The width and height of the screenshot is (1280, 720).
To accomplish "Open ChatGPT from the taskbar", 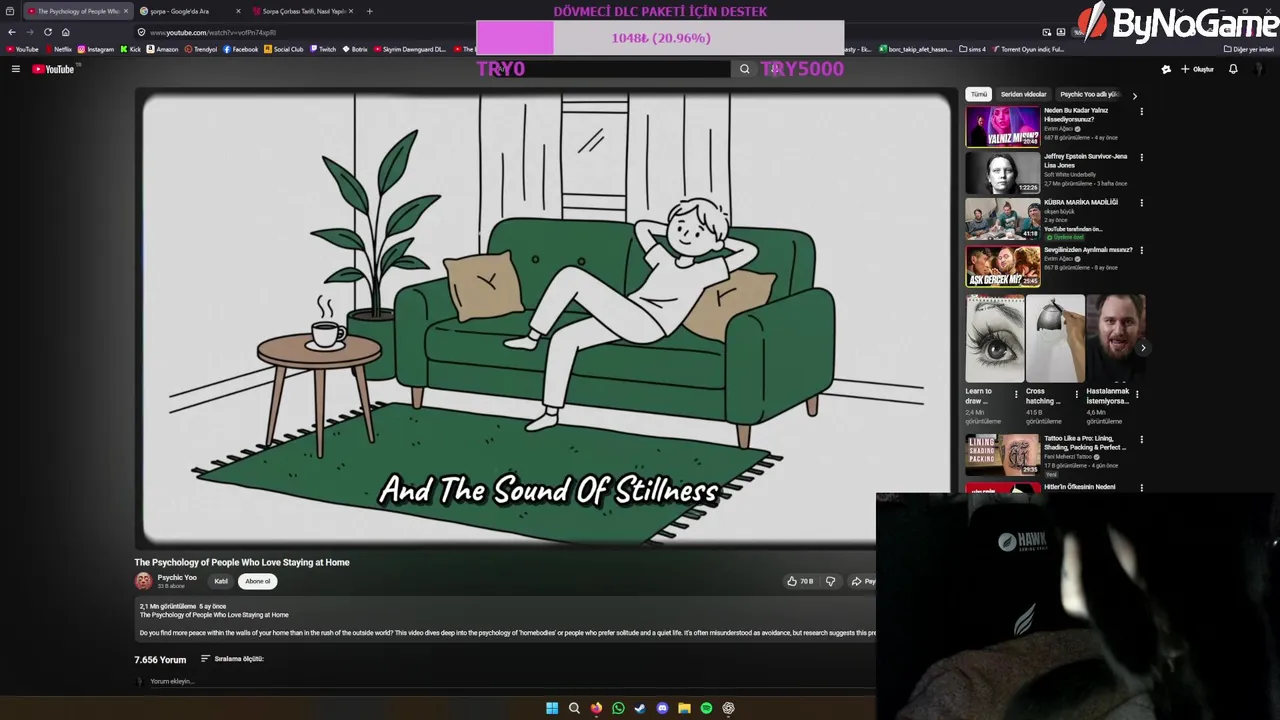I will [728, 708].
